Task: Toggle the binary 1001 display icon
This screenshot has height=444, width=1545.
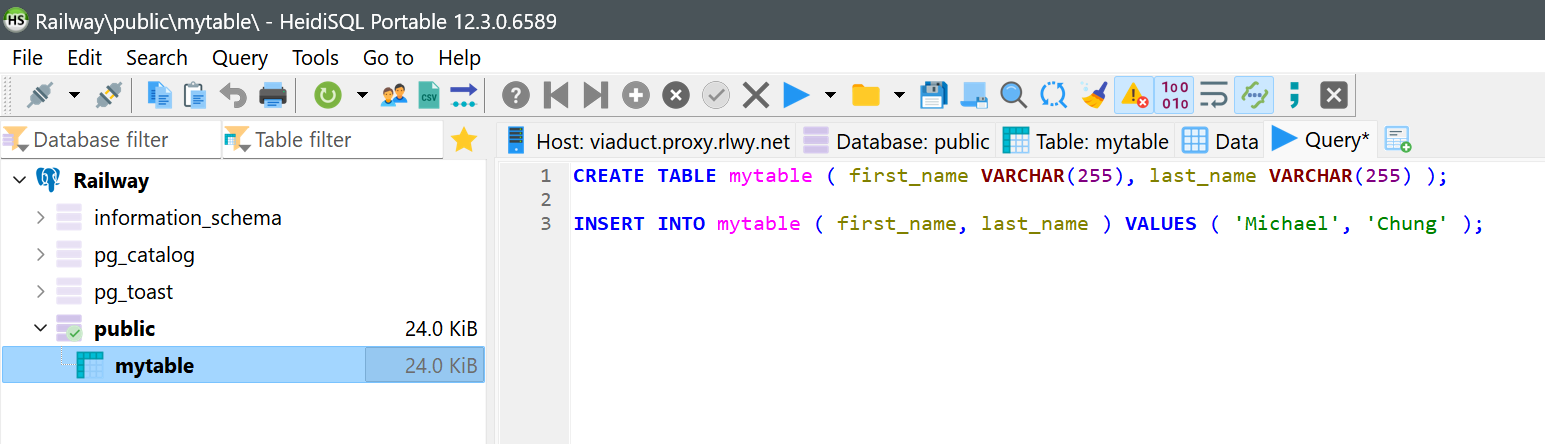Action: [1174, 95]
